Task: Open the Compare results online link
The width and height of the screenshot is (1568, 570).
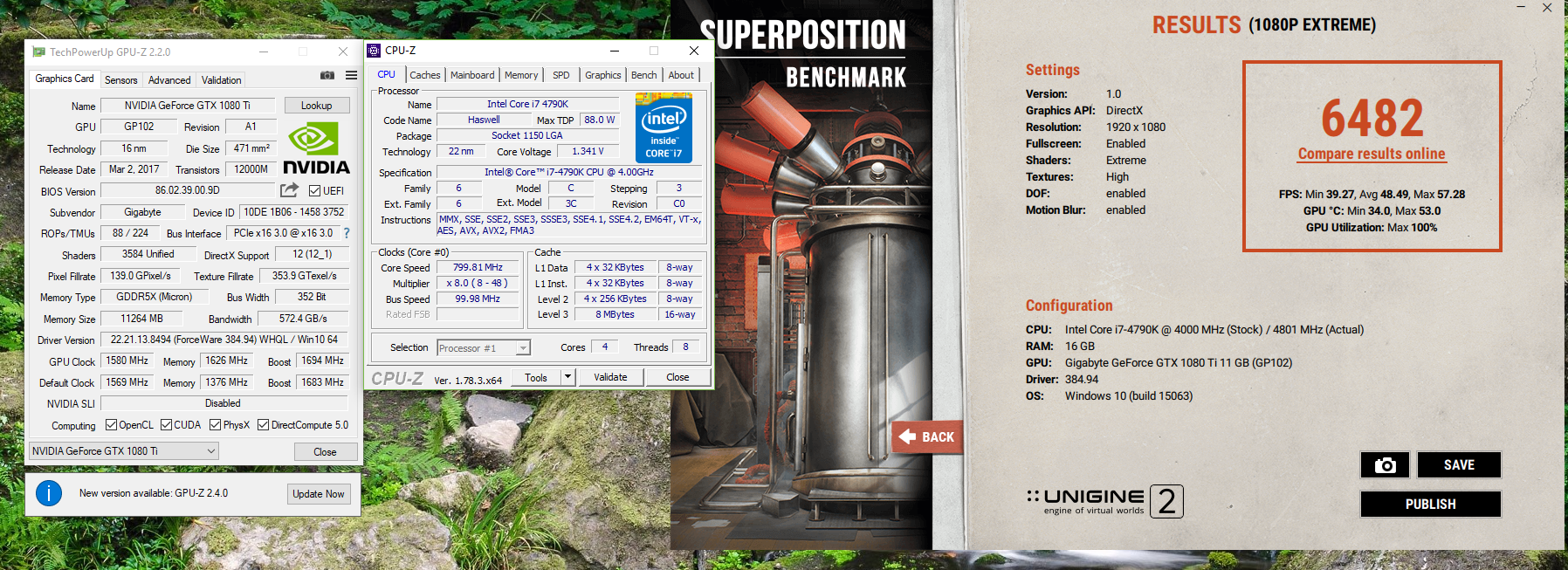Action: pos(1372,154)
